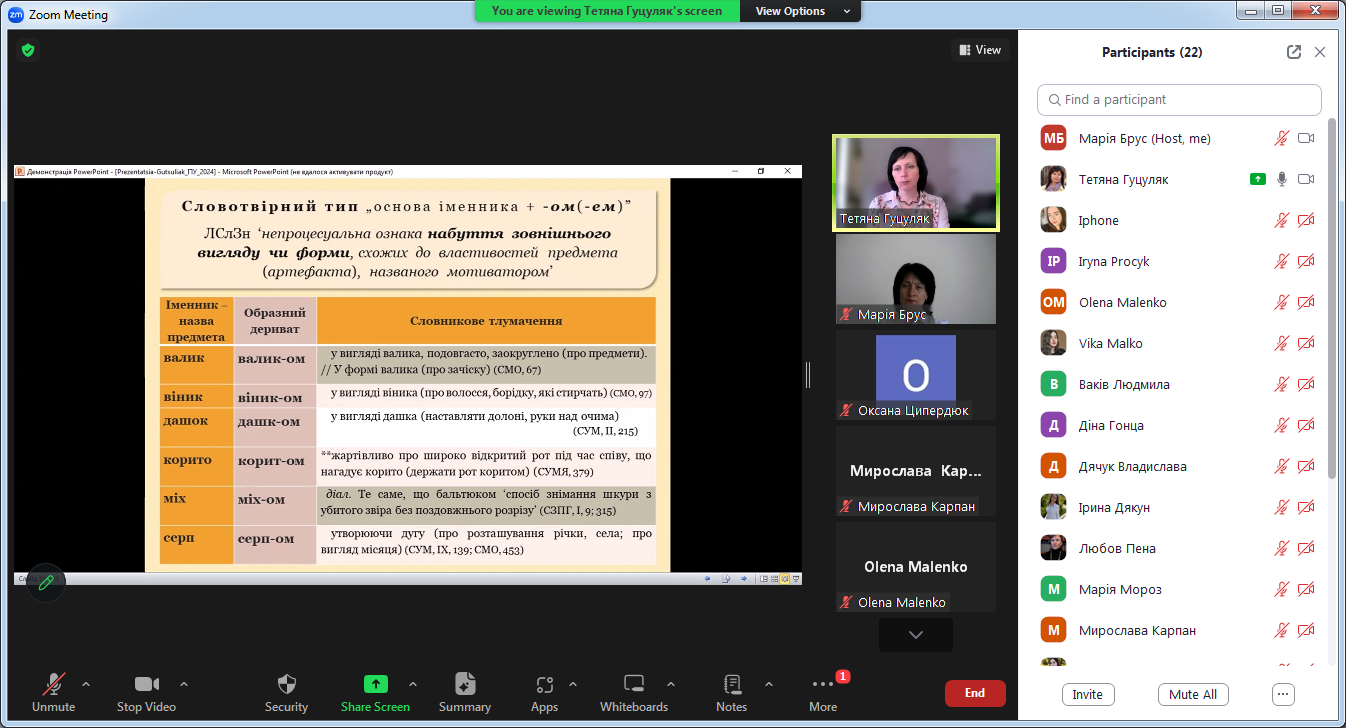Expand more video thumbnails with down chevron
1346x728 pixels.
click(x=915, y=635)
